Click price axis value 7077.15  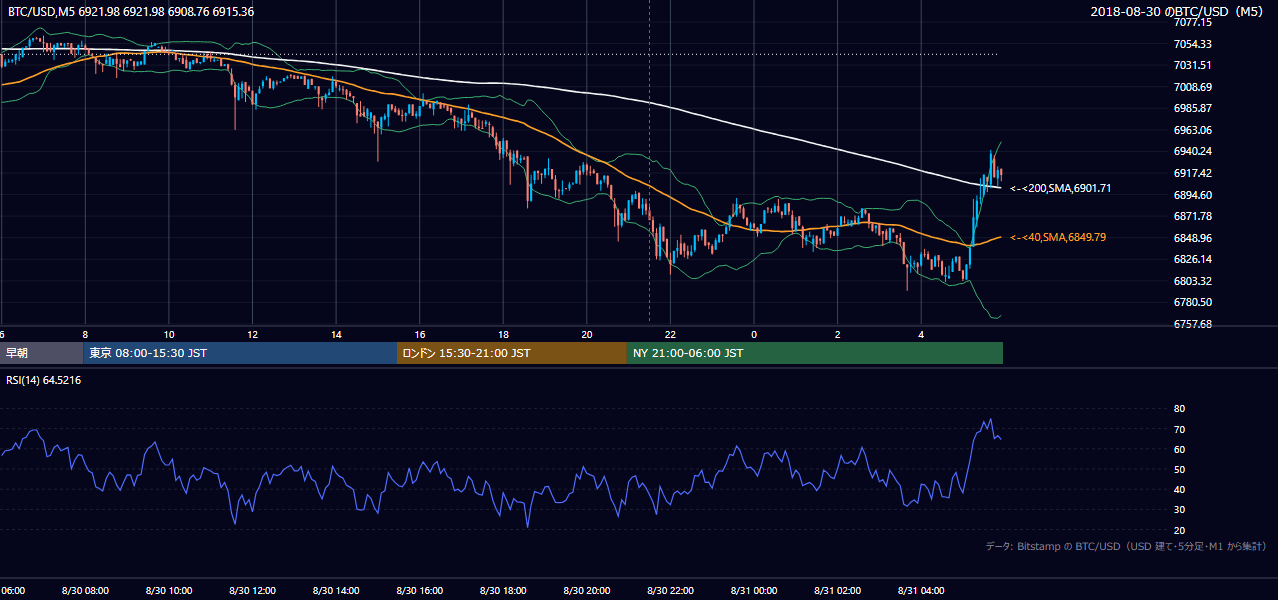click(1193, 22)
